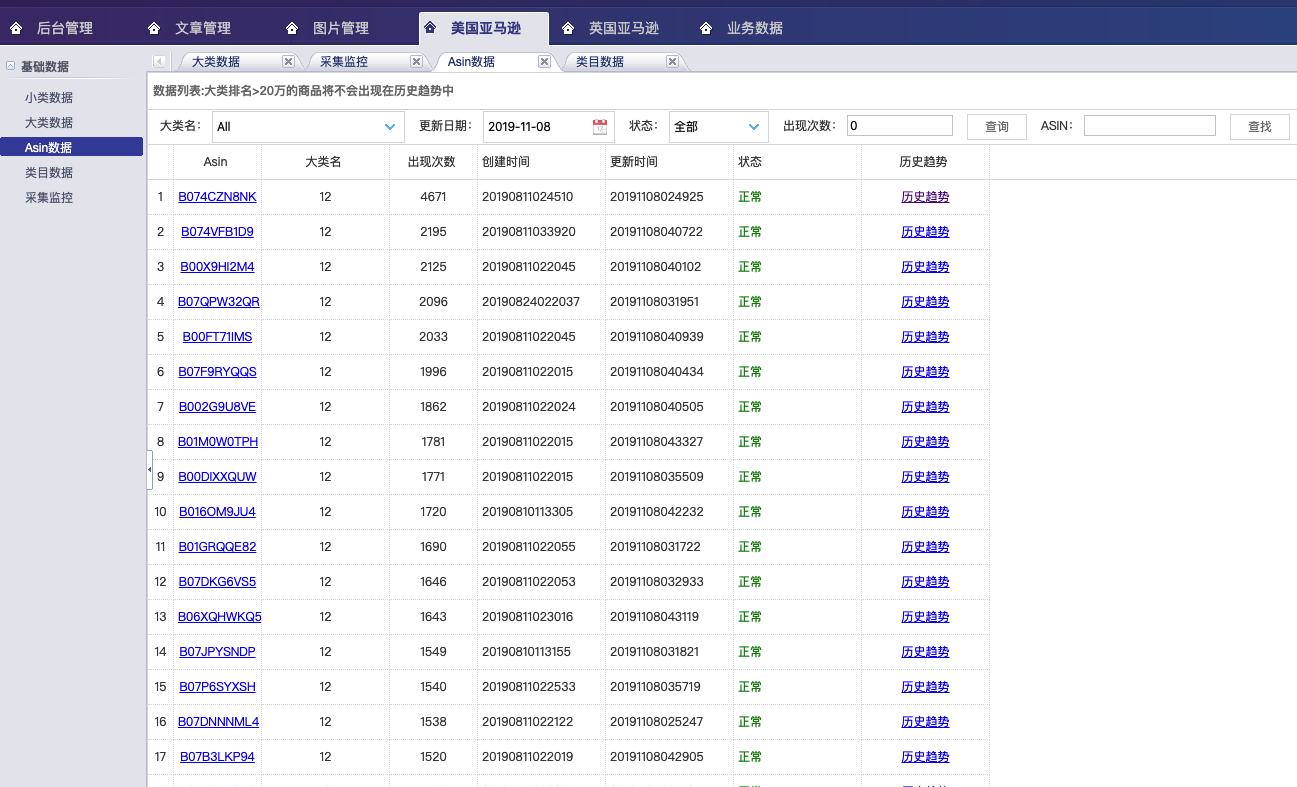Switch to 英国亚马逊 top tab
The width and height of the screenshot is (1297, 787).
[624, 28]
